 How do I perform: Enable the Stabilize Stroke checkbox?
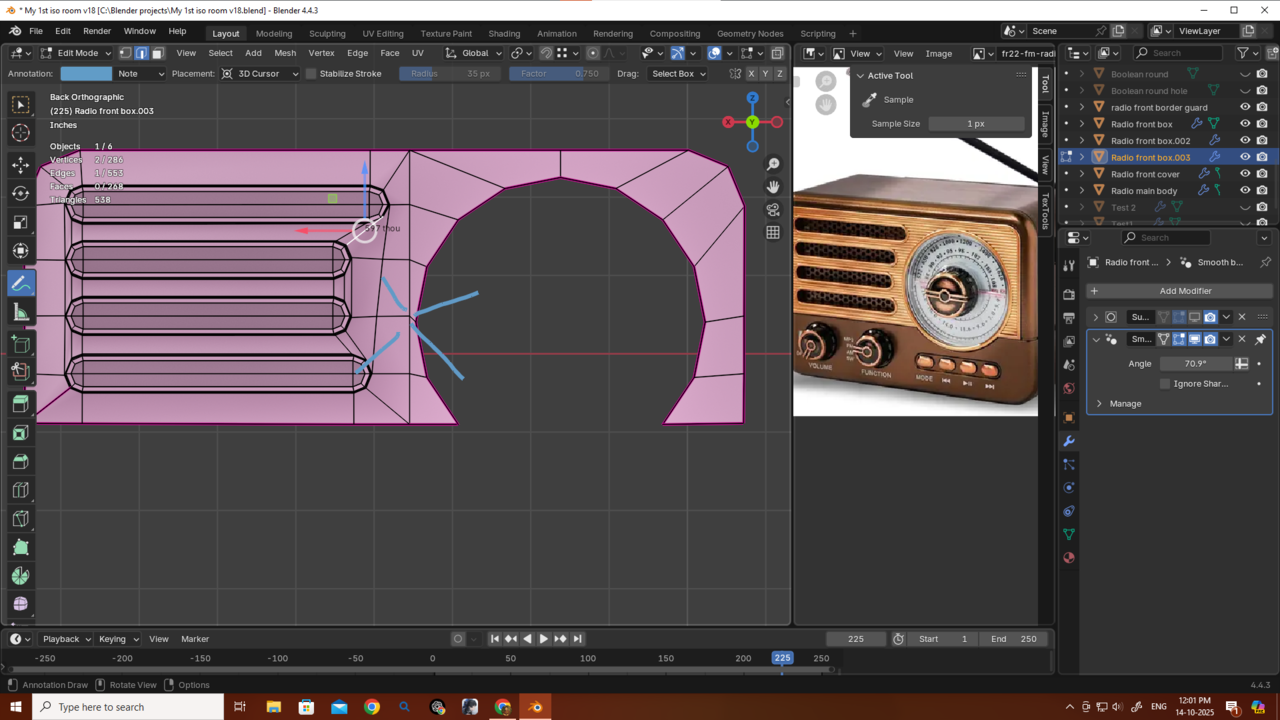pyautogui.click(x=311, y=74)
